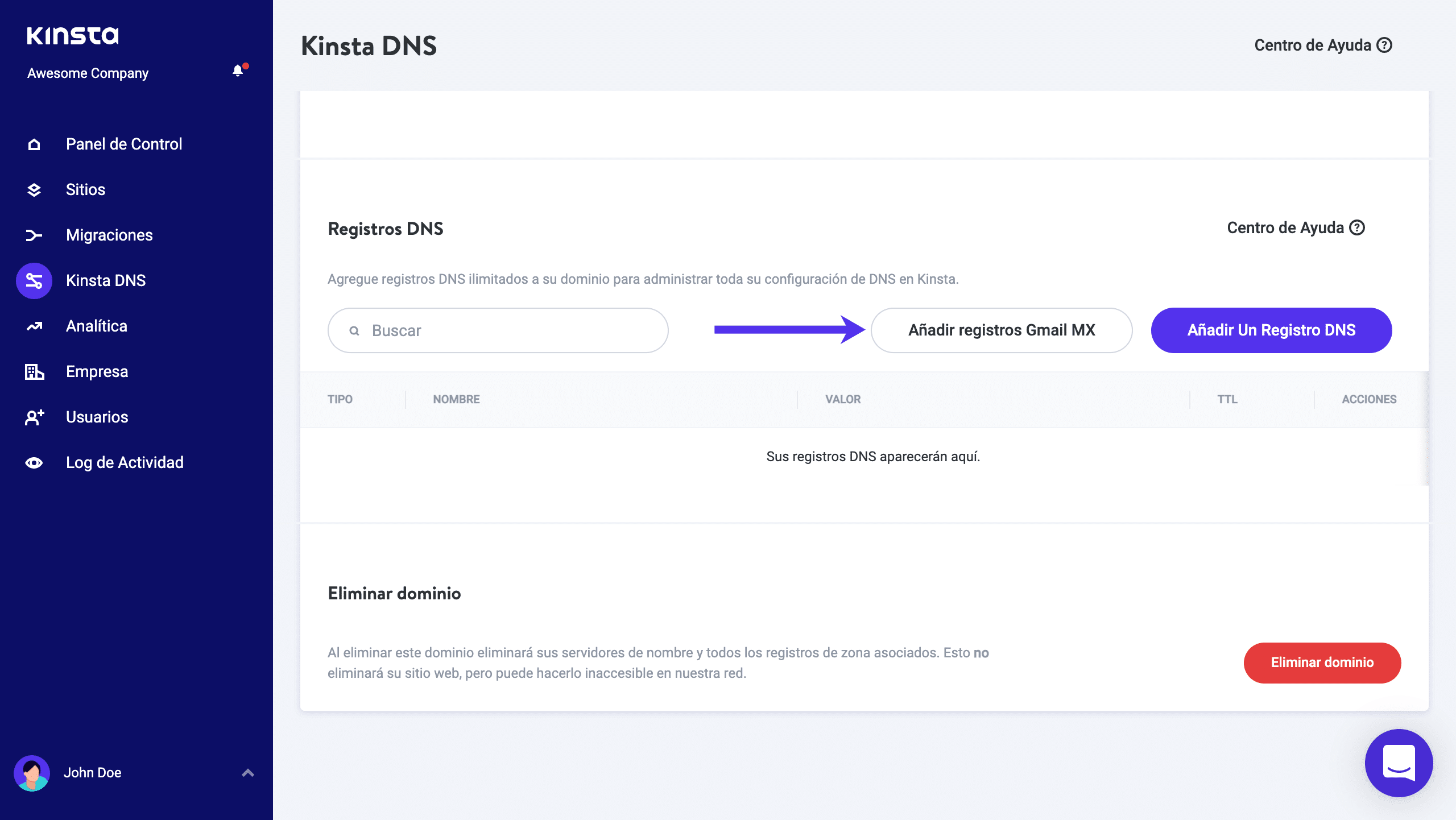
Task: Open Centro de Ayuda in Registros DNS
Action: [1295, 228]
